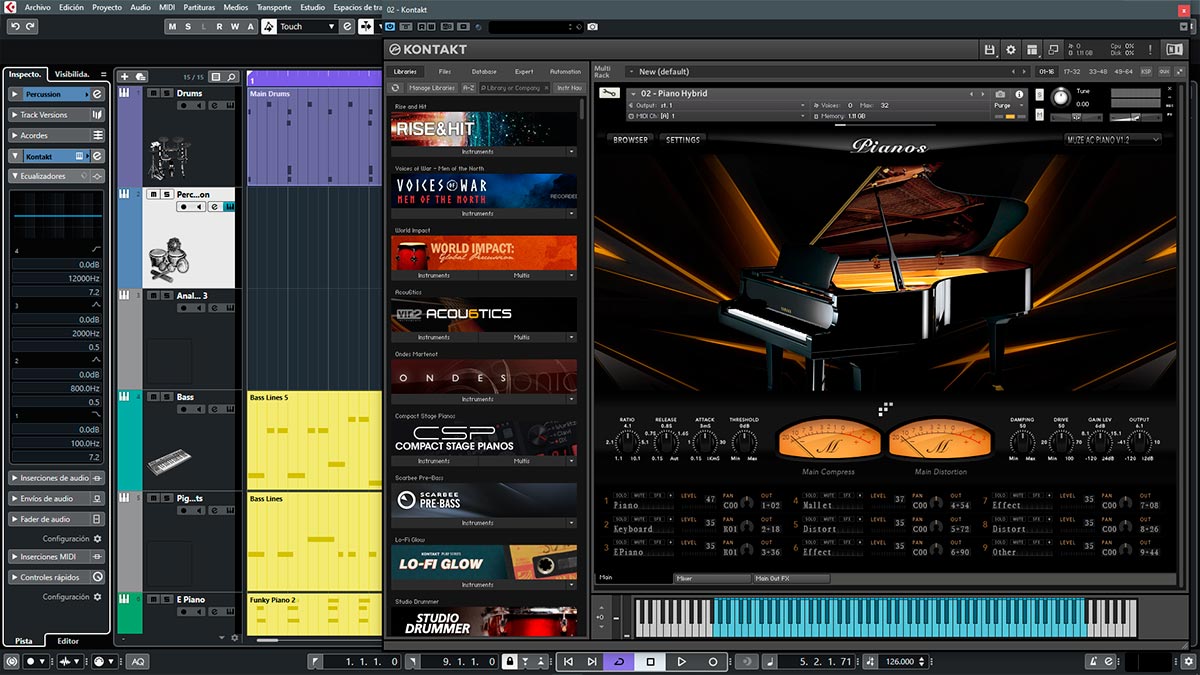1200x675 pixels.
Task: Click the Cubase logo icon
Action: pyautogui.click(x=9, y=7)
